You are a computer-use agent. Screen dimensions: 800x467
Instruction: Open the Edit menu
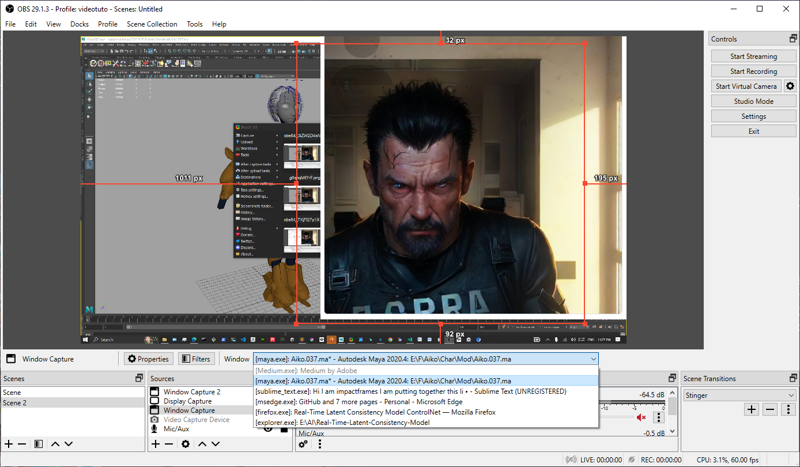click(31, 24)
